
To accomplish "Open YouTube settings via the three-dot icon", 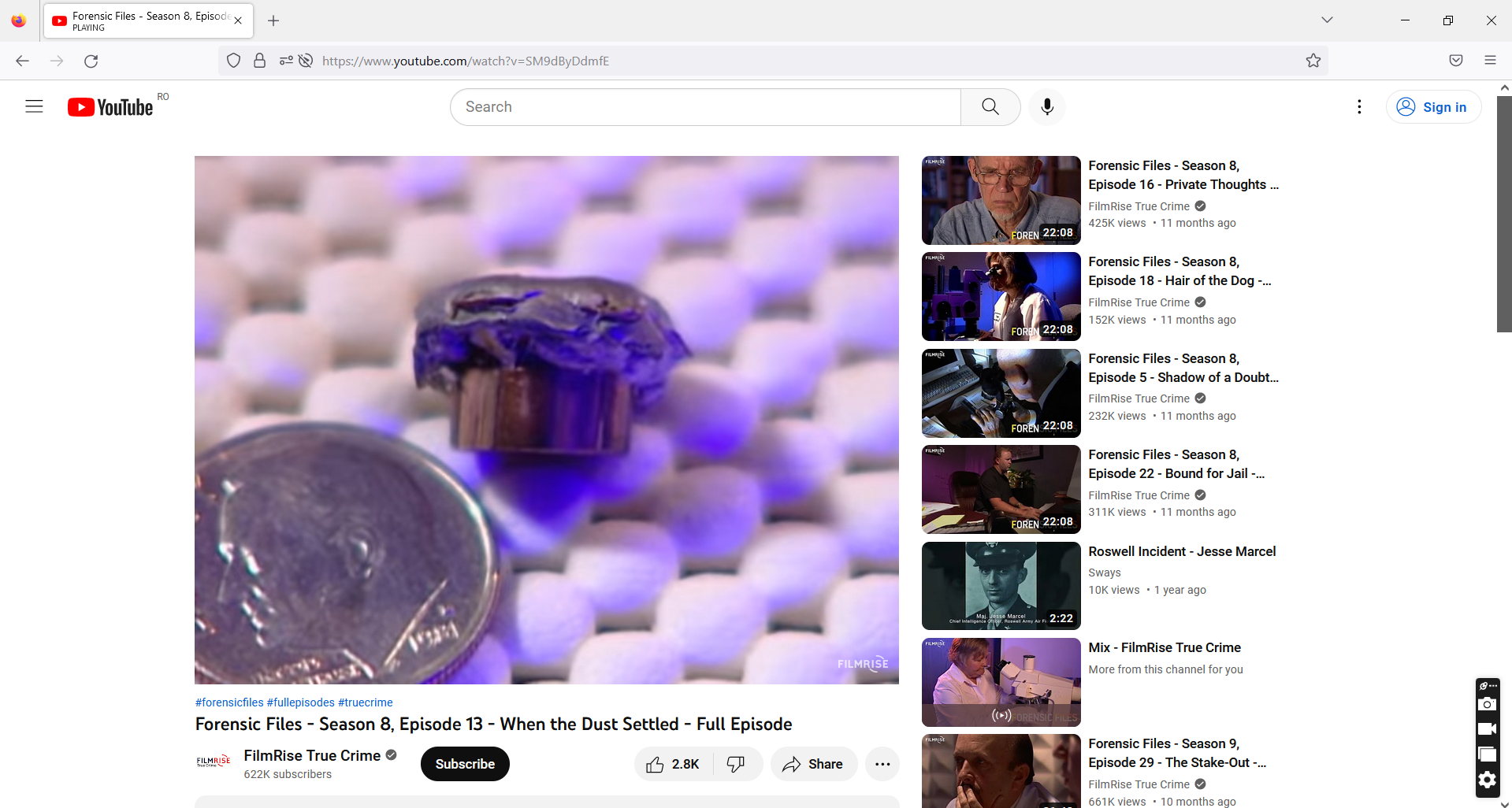I will [x=1359, y=106].
